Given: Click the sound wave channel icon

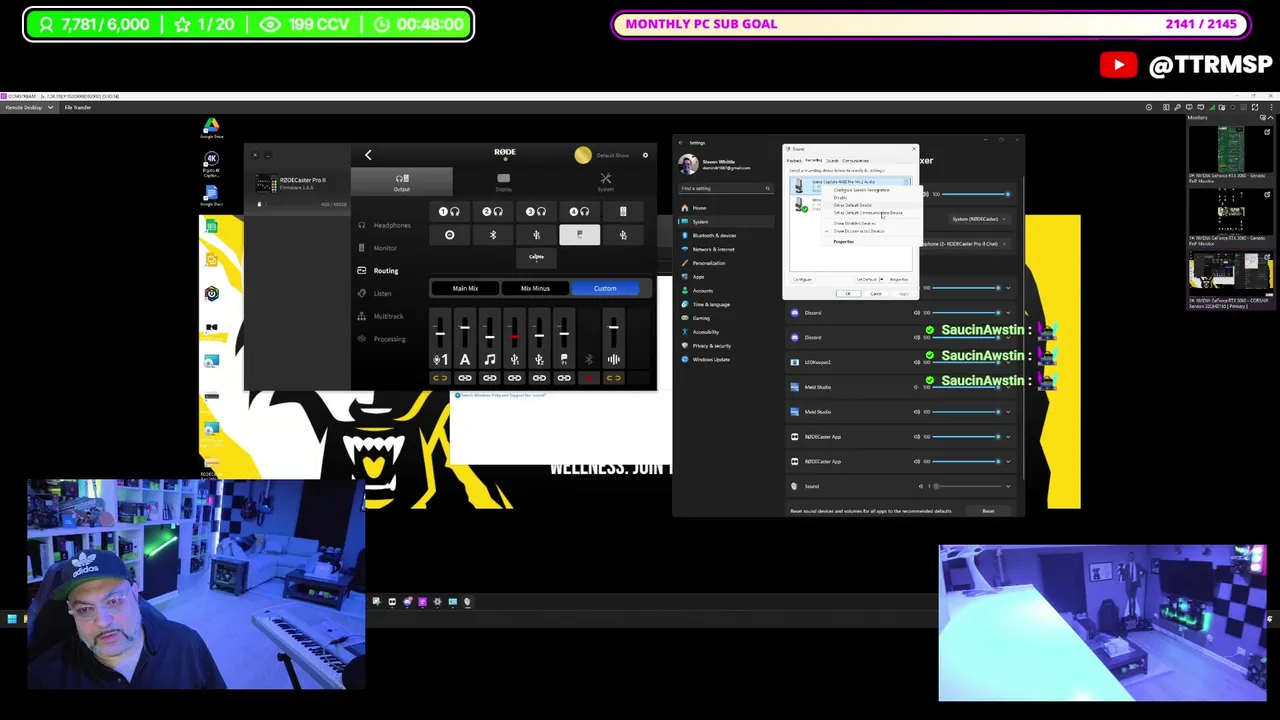Looking at the screenshot, I should click(613, 360).
